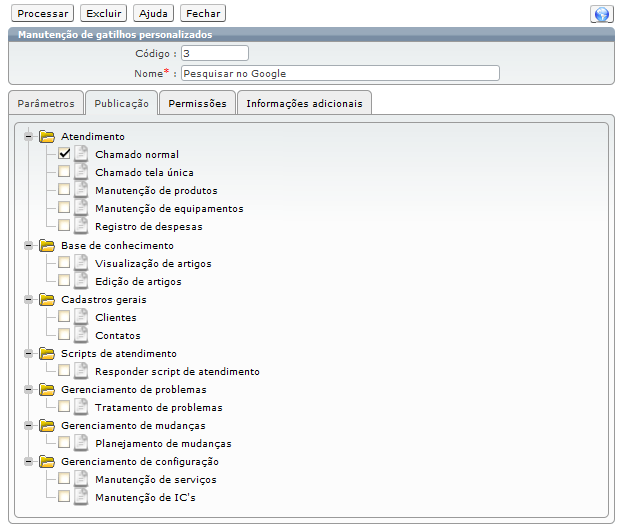Collapse the Gerenciamento de problemas node
Viewport: 620px width, 528px height.
29,390
